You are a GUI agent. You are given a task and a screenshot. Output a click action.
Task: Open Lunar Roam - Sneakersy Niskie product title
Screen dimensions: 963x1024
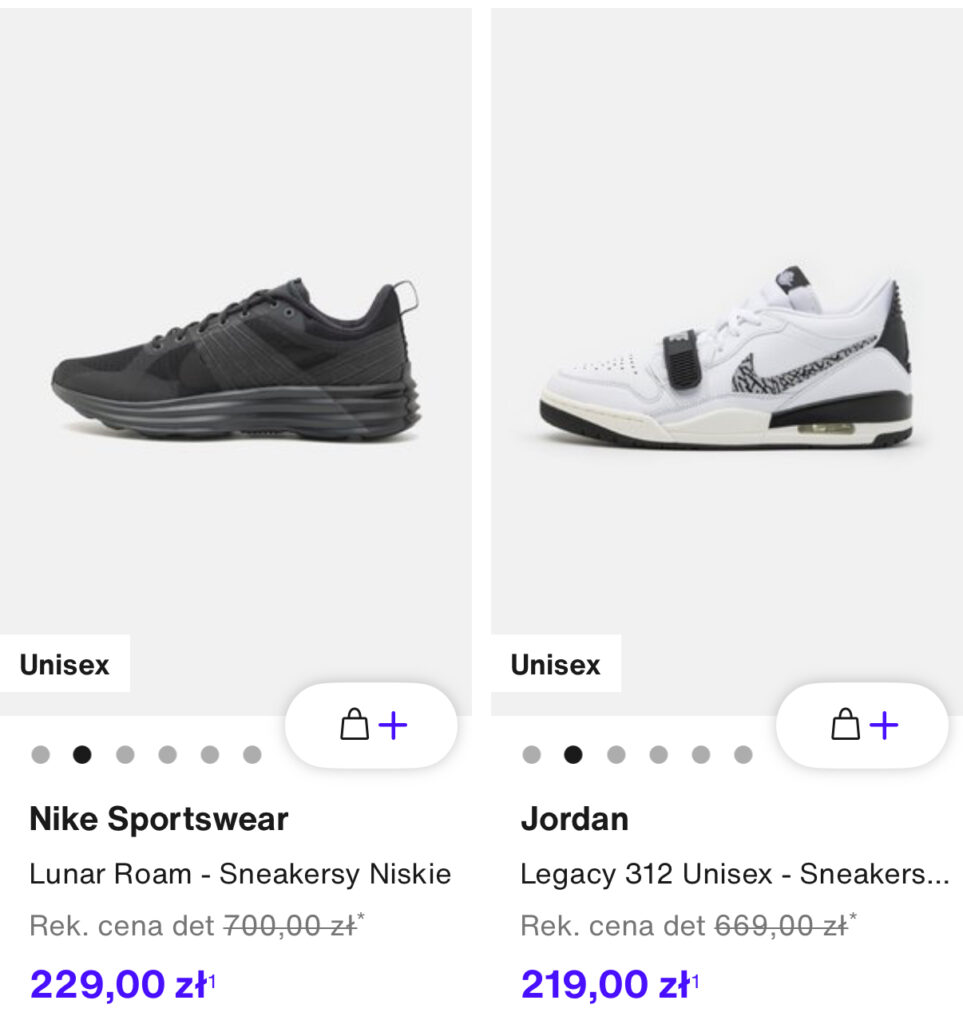point(240,874)
